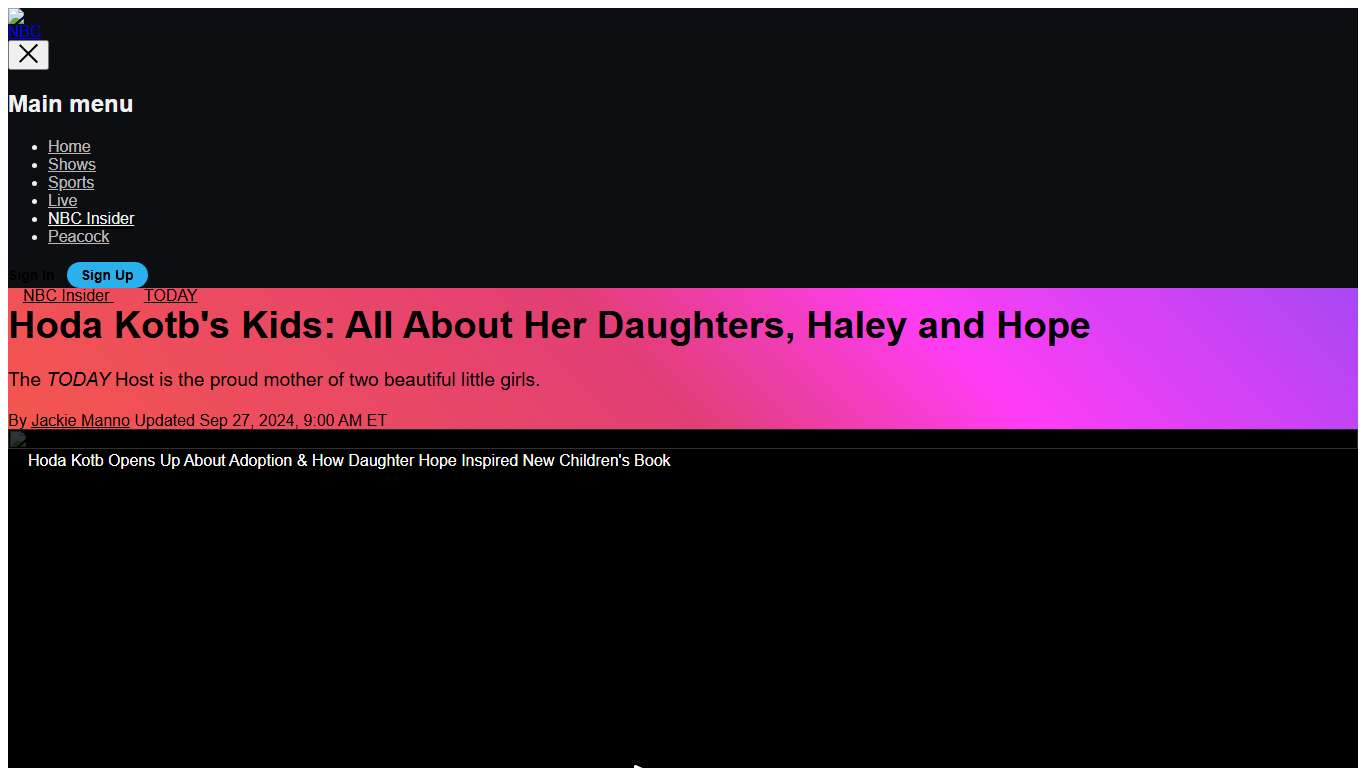Click the video title about Hoda Kotb's adoption
Viewport: 1366px width, 768px height.
pyautogui.click(x=349, y=460)
